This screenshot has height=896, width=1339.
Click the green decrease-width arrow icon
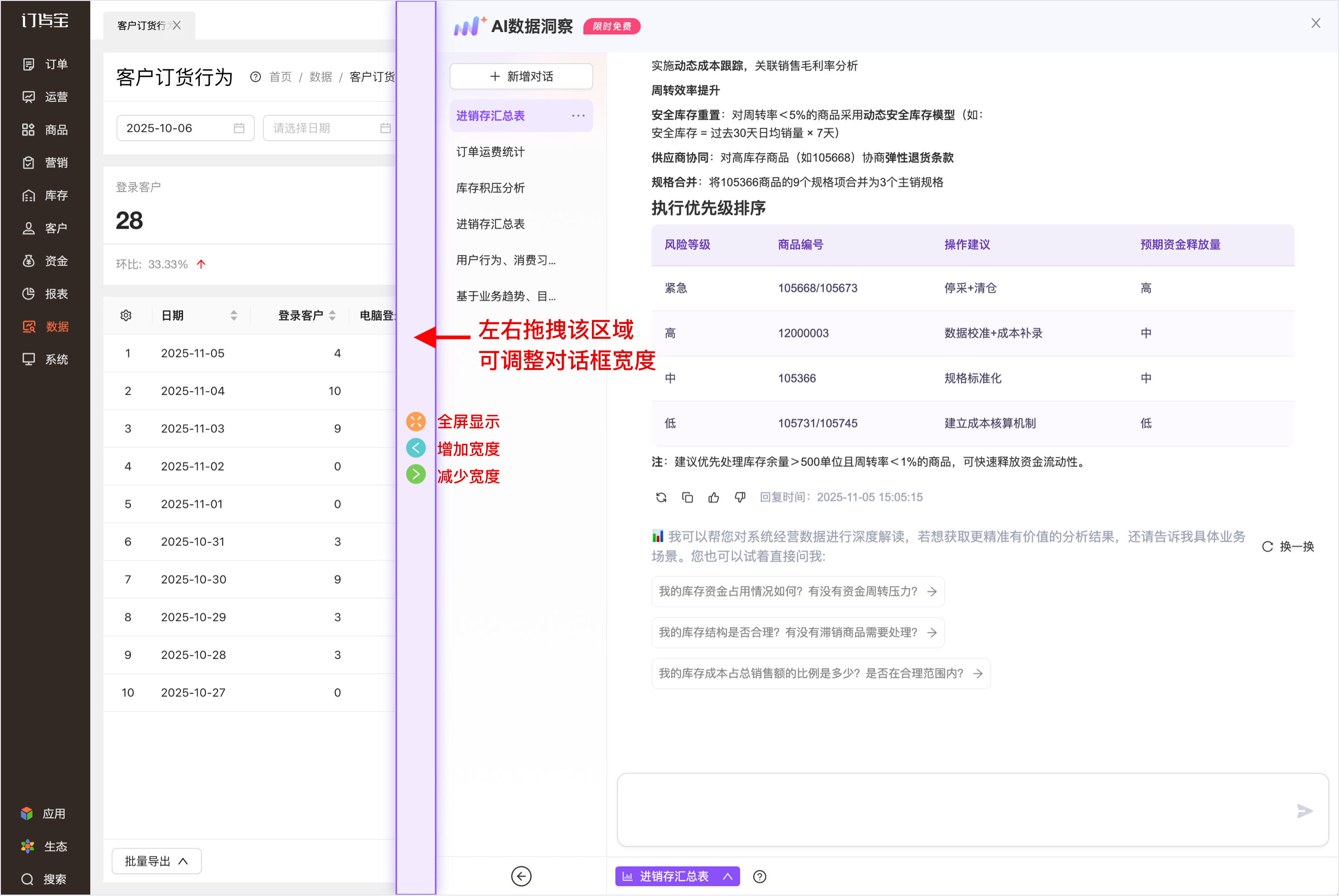tap(416, 474)
